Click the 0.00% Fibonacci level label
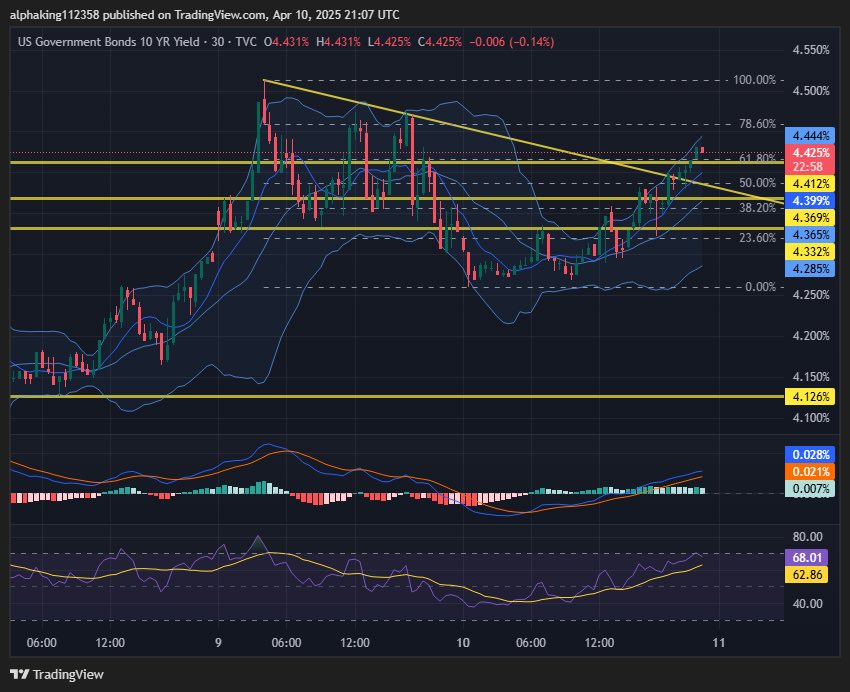The height and width of the screenshot is (692, 850). [760, 287]
